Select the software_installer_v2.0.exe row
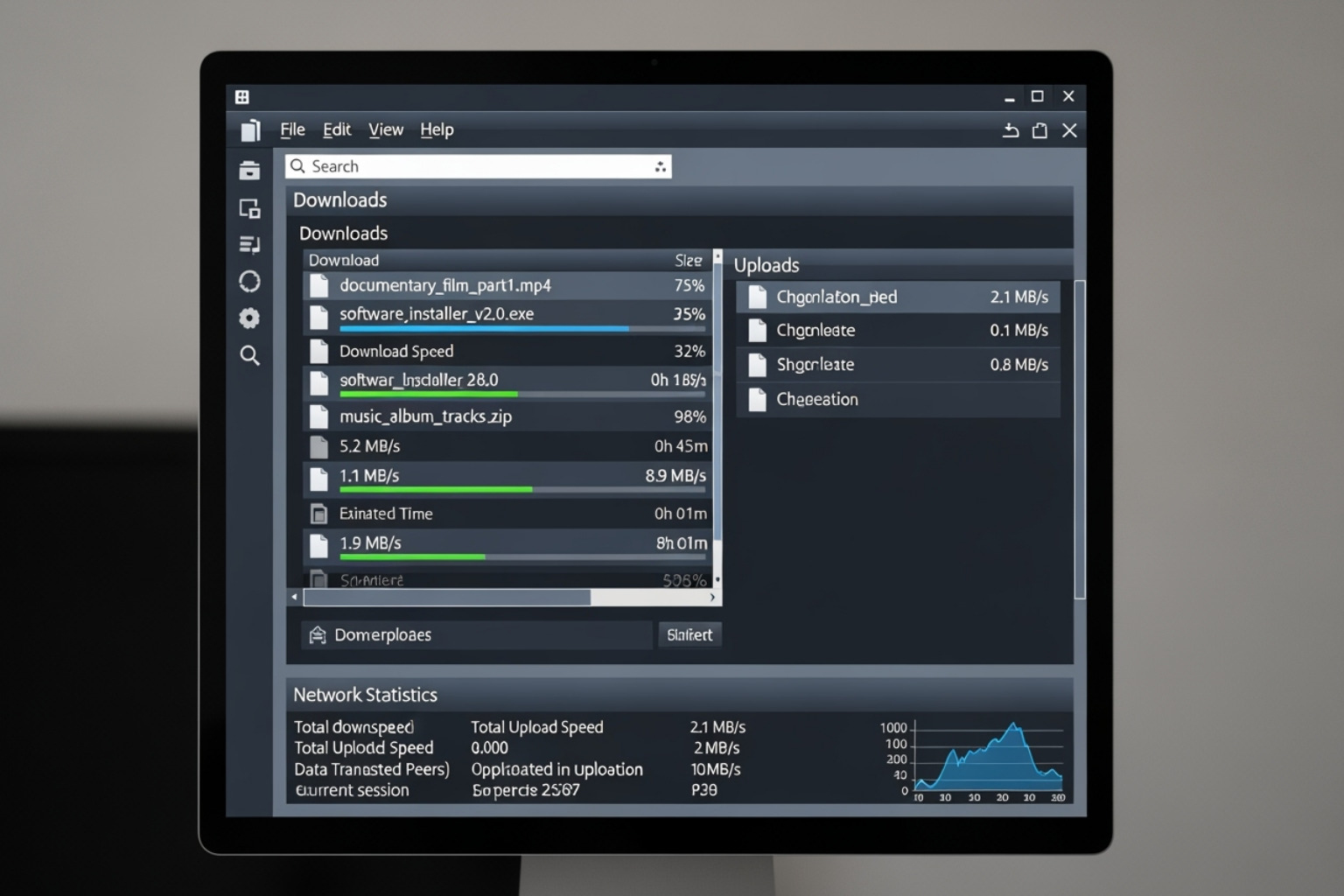Viewport: 1344px width, 896px height. 507,314
